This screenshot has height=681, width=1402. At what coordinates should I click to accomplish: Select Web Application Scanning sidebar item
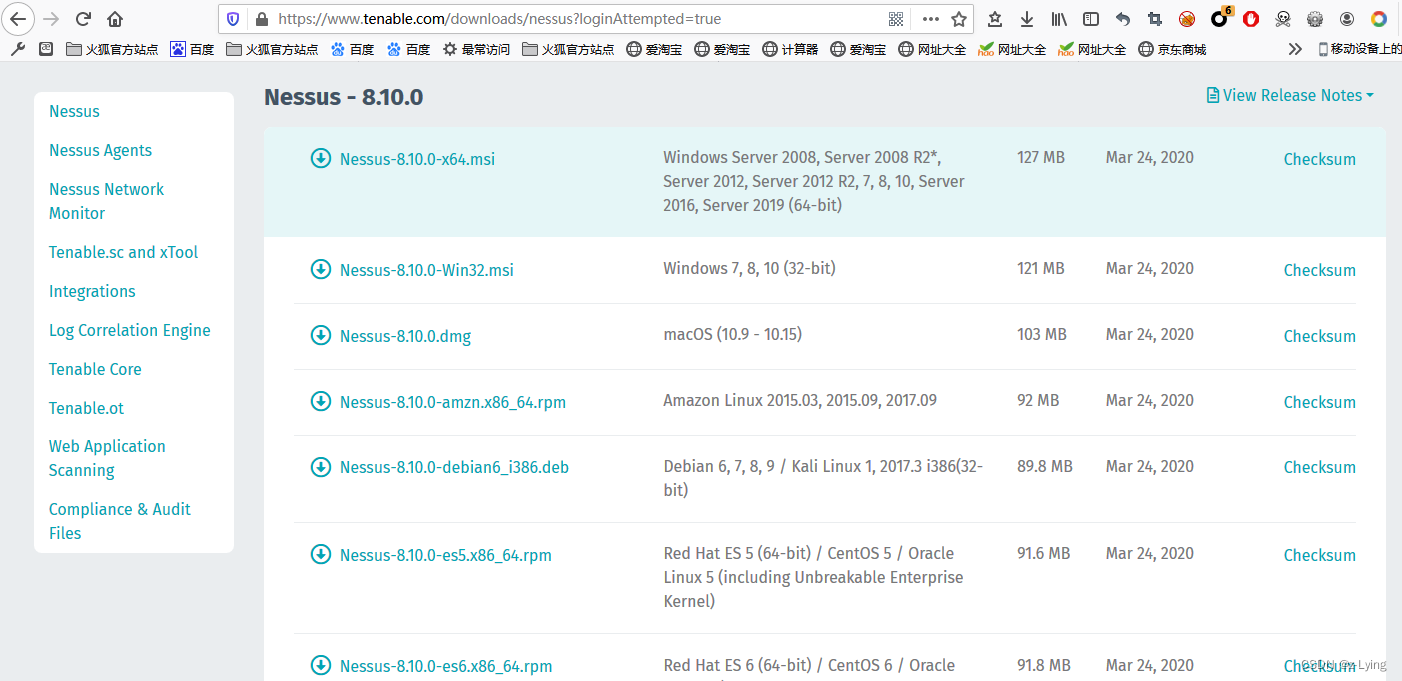[107, 458]
